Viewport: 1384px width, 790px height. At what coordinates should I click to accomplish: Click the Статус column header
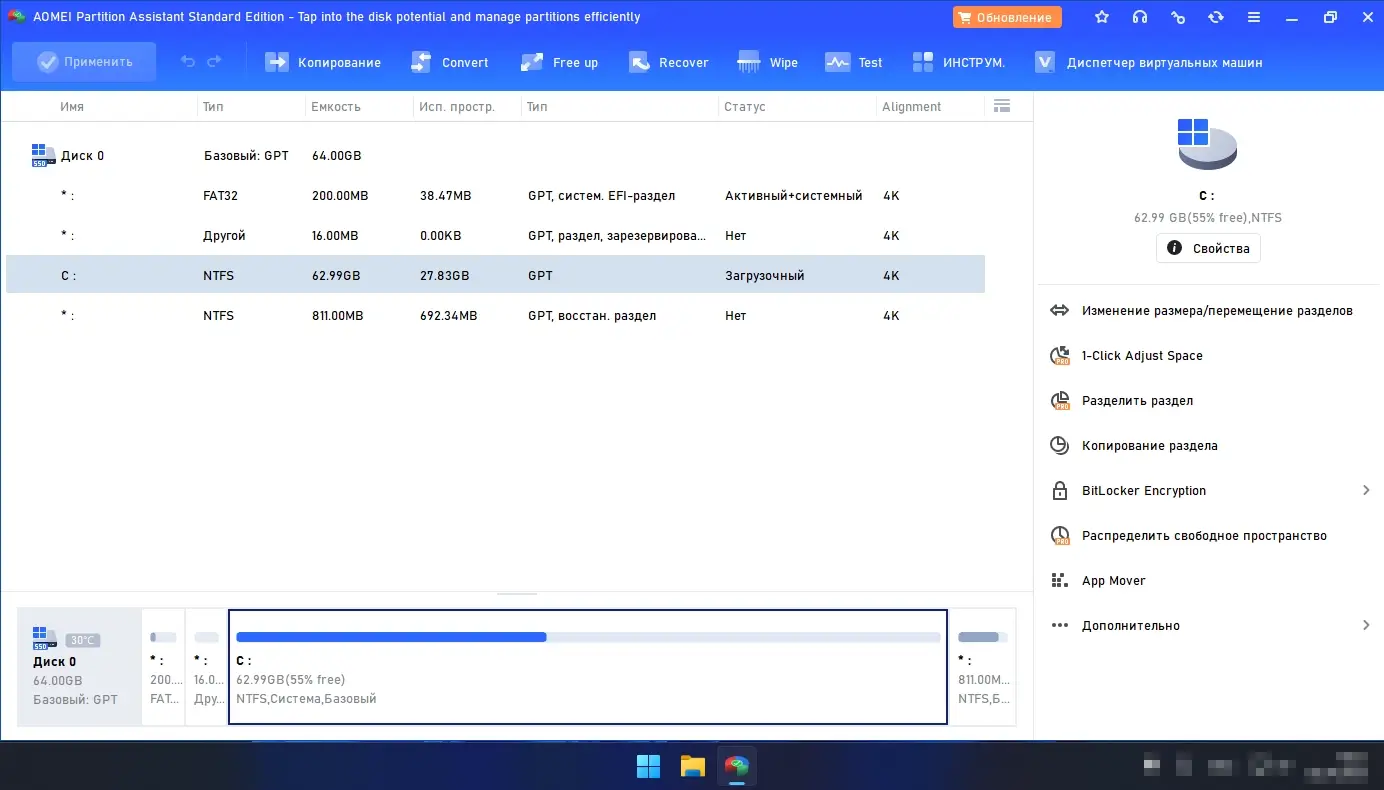click(x=745, y=106)
